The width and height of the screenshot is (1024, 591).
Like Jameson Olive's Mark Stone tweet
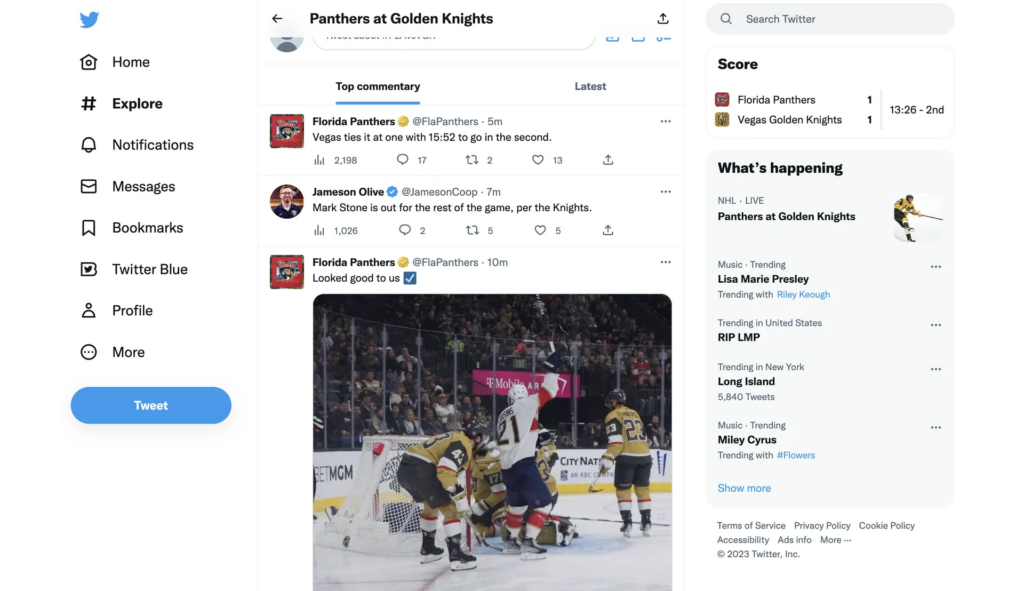pyautogui.click(x=540, y=230)
